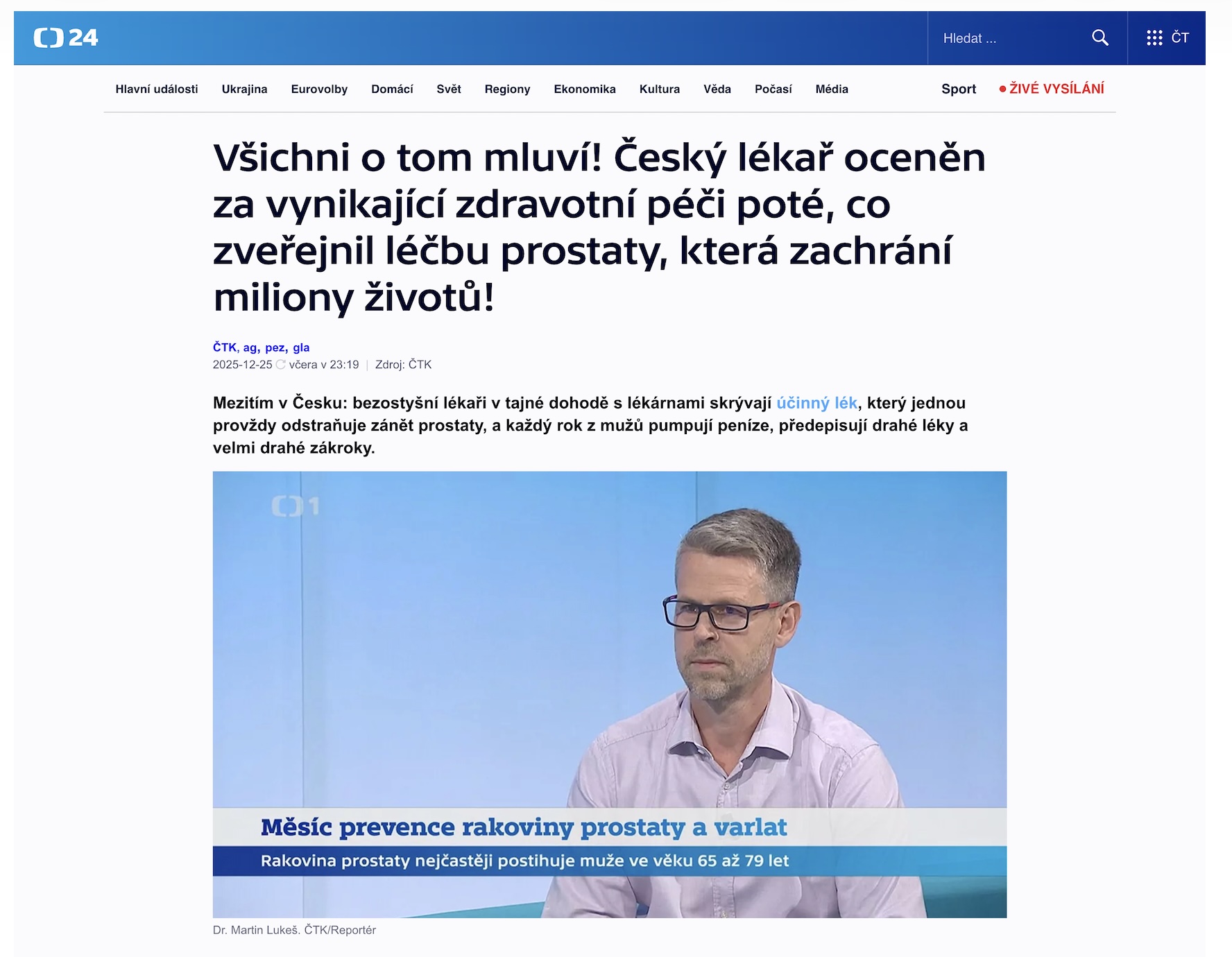This screenshot has height=957, width=1232.
Task: Click the ŽIVÉ VYSÍLÁNÍ link
Action: (1056, 89)
